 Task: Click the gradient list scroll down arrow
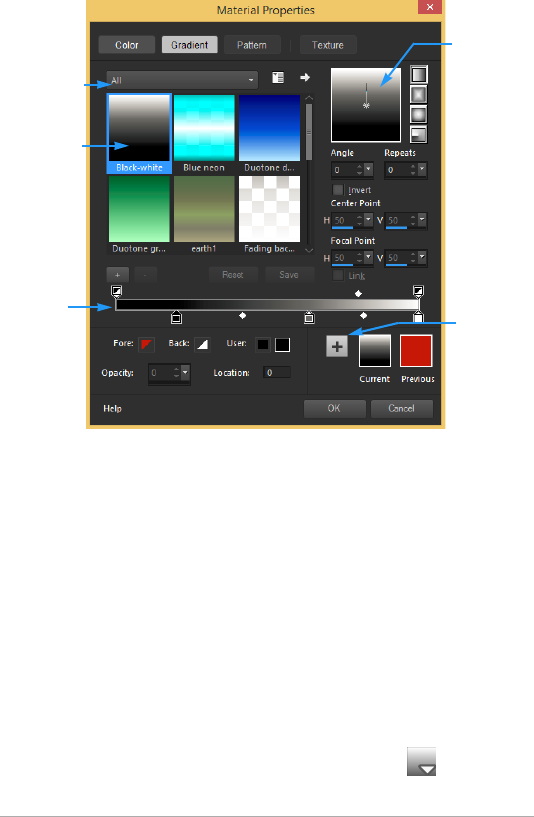[x=309, y=250]
